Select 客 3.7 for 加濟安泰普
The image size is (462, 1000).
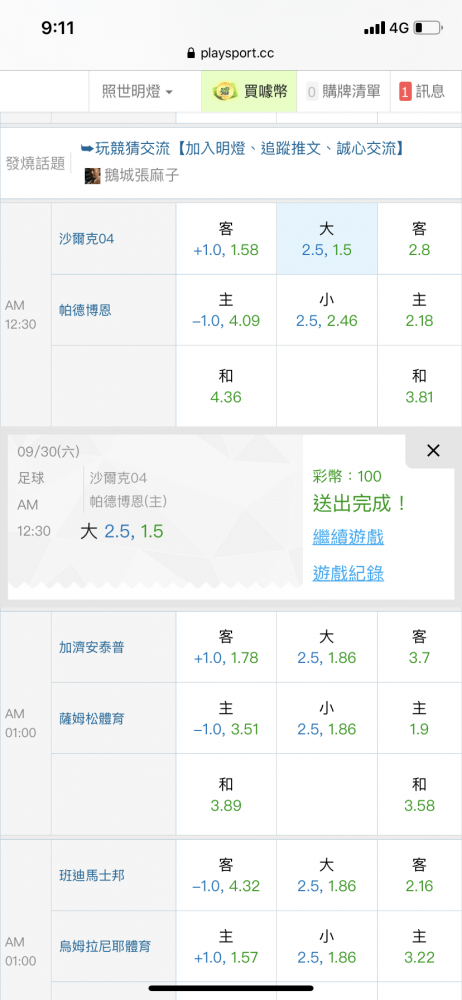click(419, 647)
